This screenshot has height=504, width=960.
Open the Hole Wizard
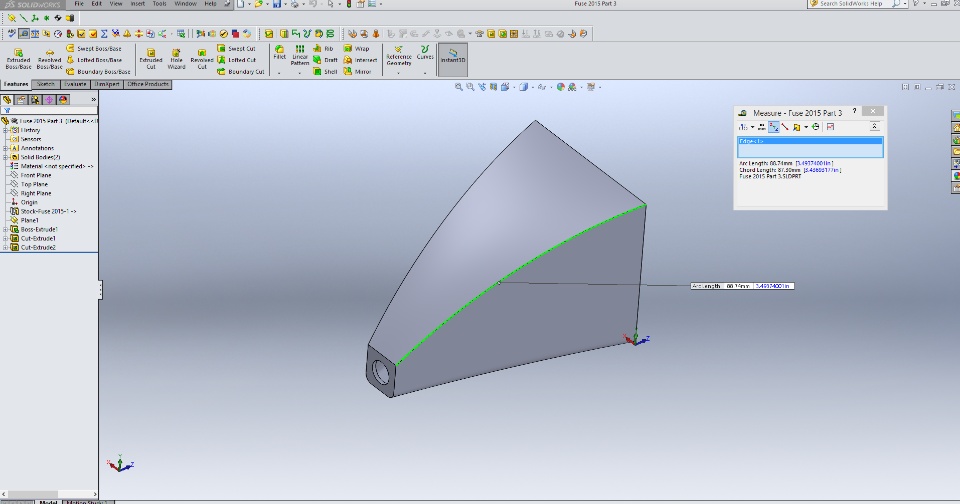point(176,58)
